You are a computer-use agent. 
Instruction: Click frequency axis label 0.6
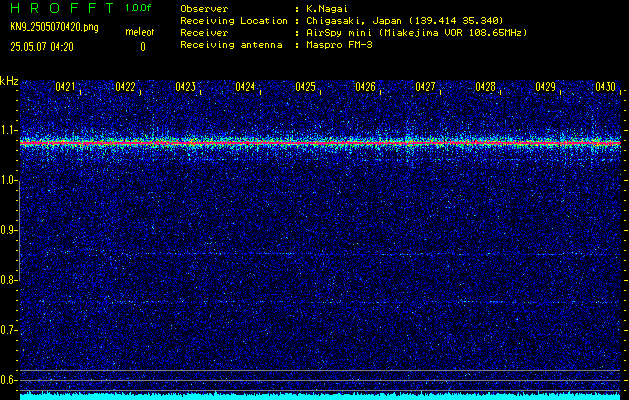(x=8, y=380)
